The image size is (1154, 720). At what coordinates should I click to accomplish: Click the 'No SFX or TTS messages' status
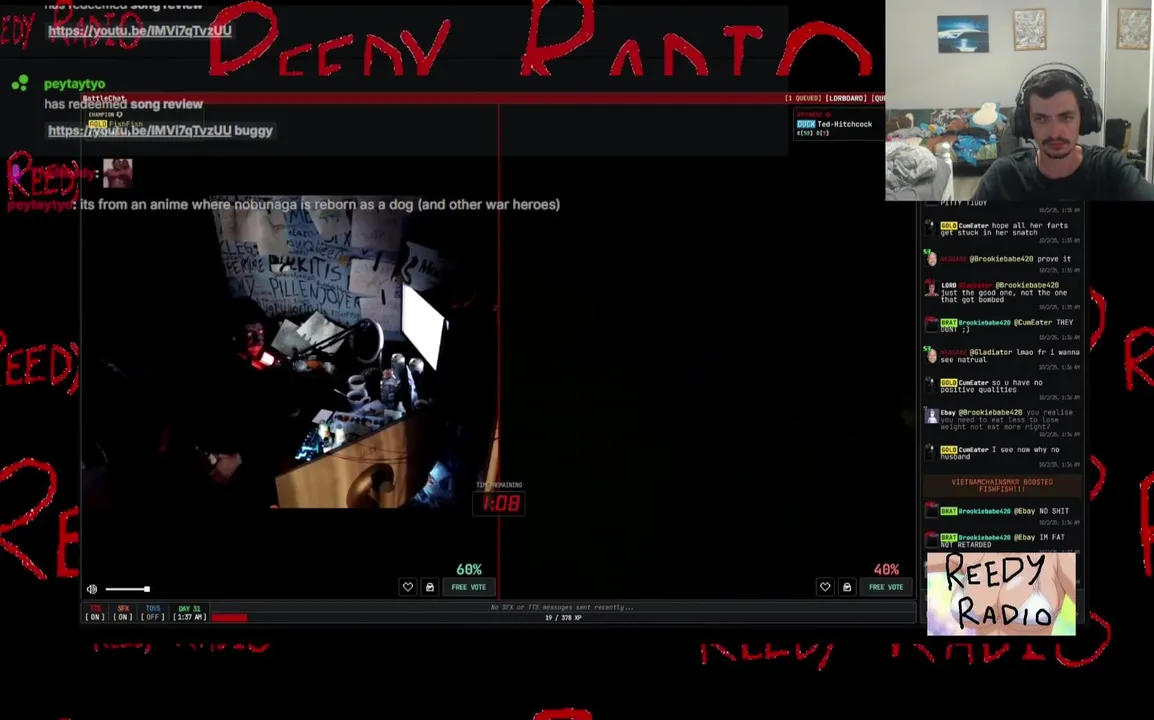(562, 607)
